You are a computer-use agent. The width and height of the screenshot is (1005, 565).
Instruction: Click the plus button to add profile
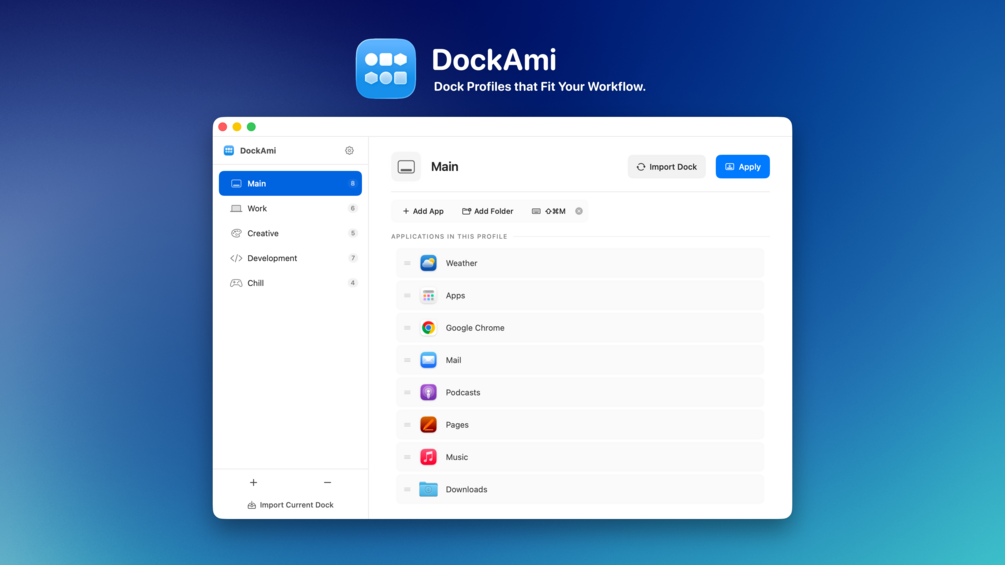[254, 482]
